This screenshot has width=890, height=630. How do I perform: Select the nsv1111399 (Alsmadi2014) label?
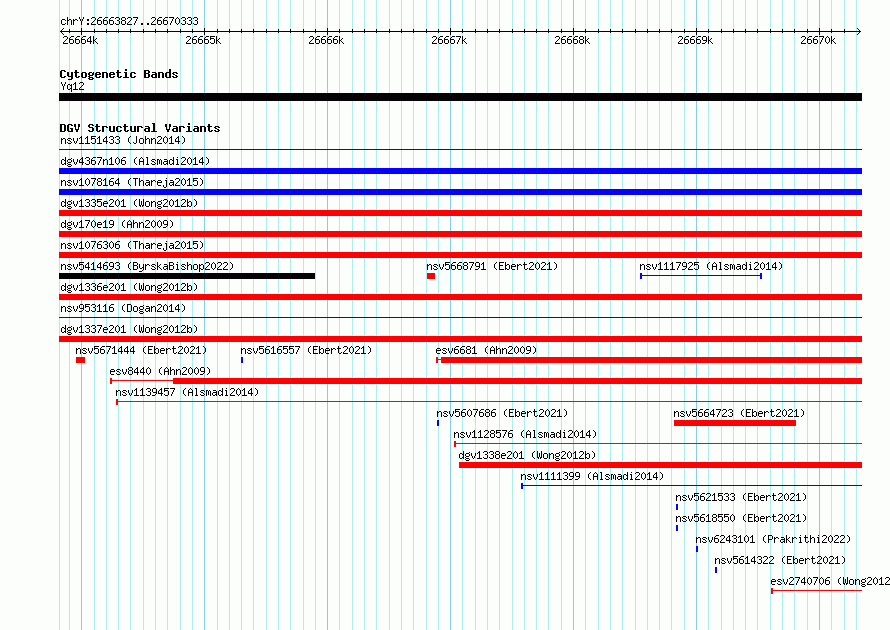(592, 476)
